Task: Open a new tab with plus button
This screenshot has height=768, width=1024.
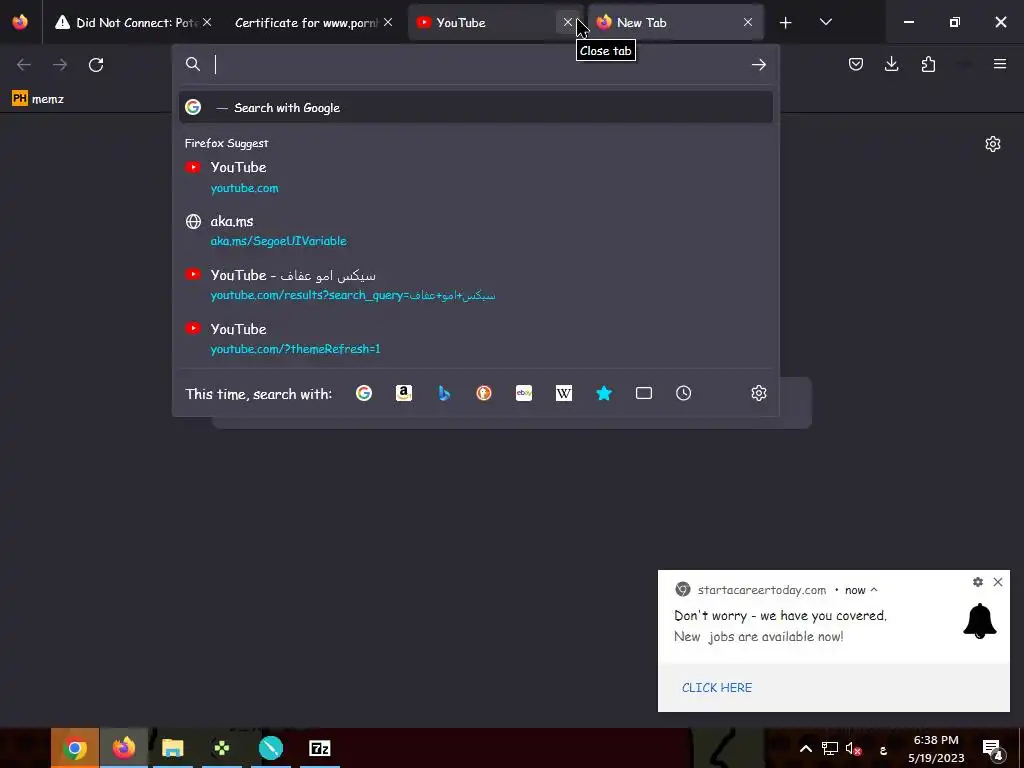Action: (786, 23)
